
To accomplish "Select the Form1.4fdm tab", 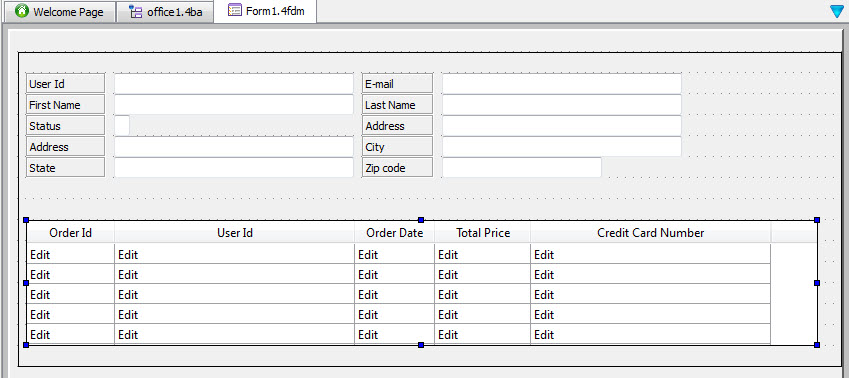I will point(265,11).
